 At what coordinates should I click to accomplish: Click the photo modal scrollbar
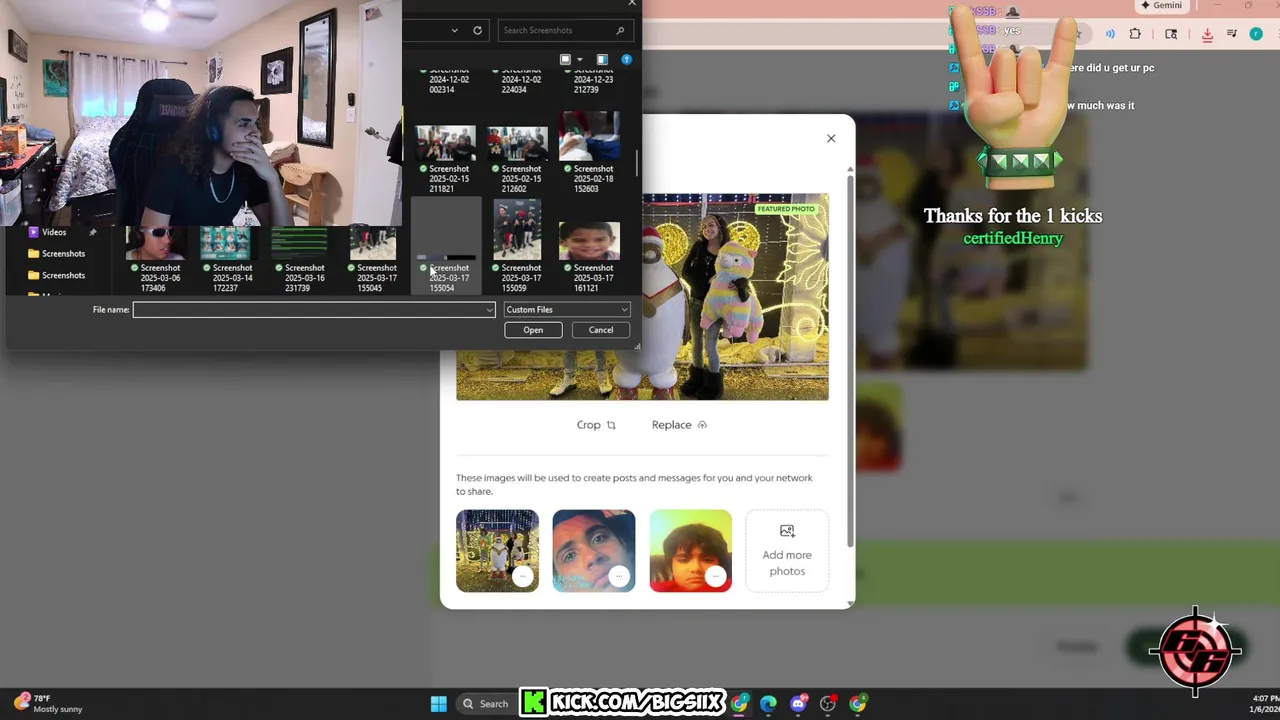[x=850, y=360]
